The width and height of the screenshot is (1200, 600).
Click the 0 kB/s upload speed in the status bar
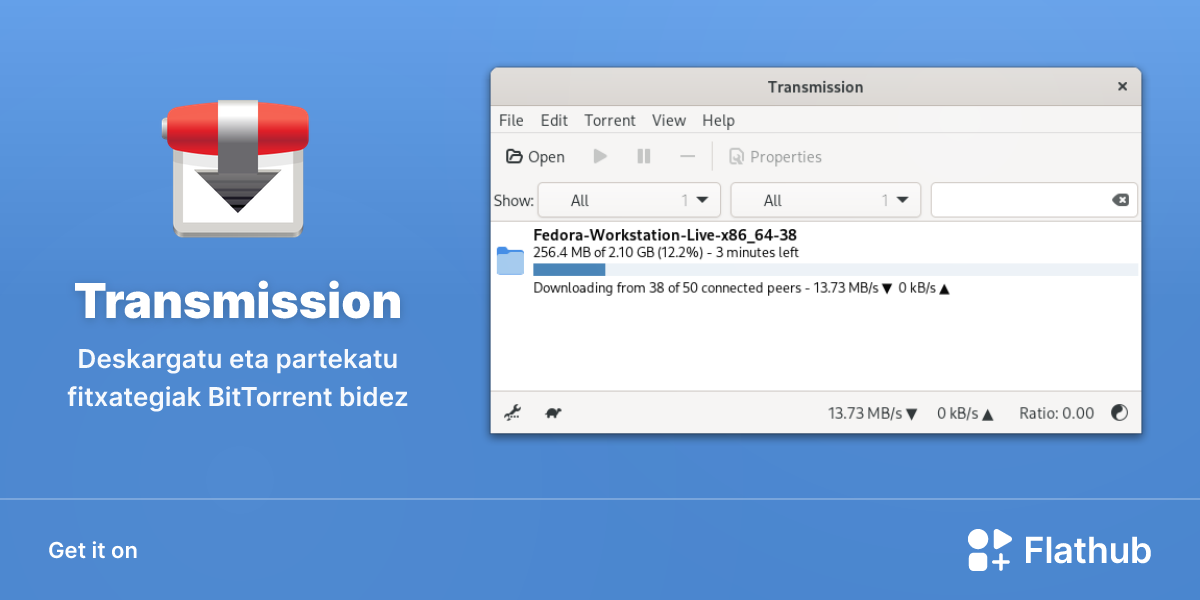click(965, 413)
